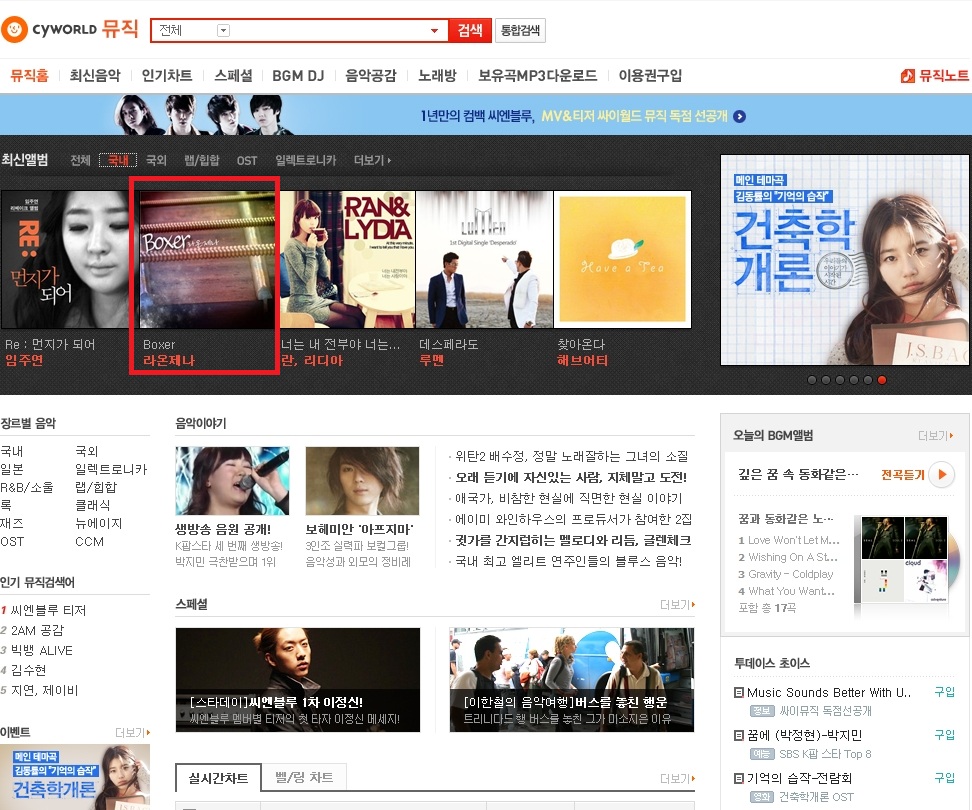
Task: Click artist name 라온제나
Action: pos(169,361)
